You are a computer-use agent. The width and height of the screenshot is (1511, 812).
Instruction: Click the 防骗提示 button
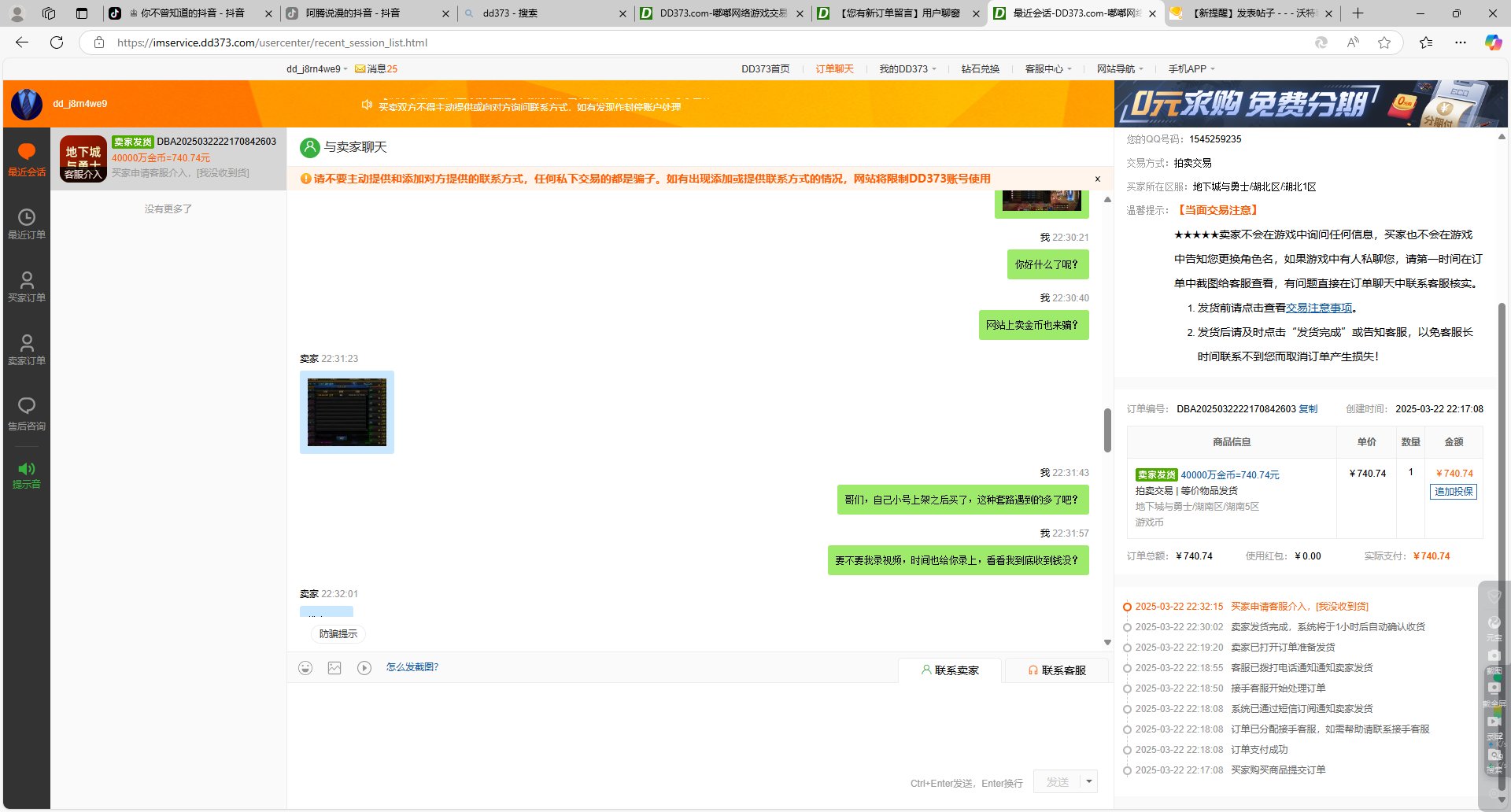(x=338, y=634)
